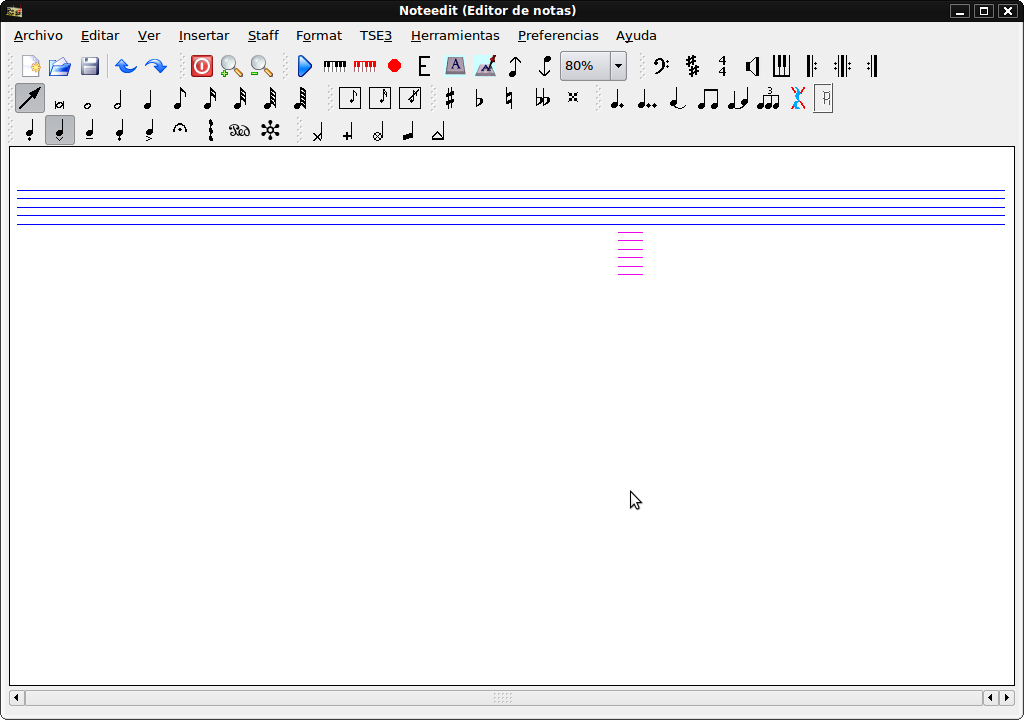Insert key signature with sharps icon
Screen dimensions: 1024x720
click(692, 66)
